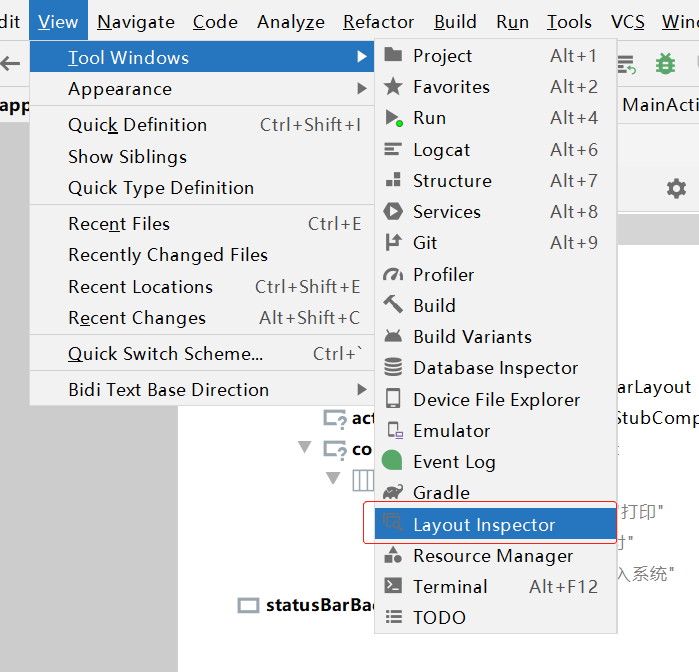Collapse the 'co' tree node triangle
The image size is (699, 672).
click(x=305, y=446)
